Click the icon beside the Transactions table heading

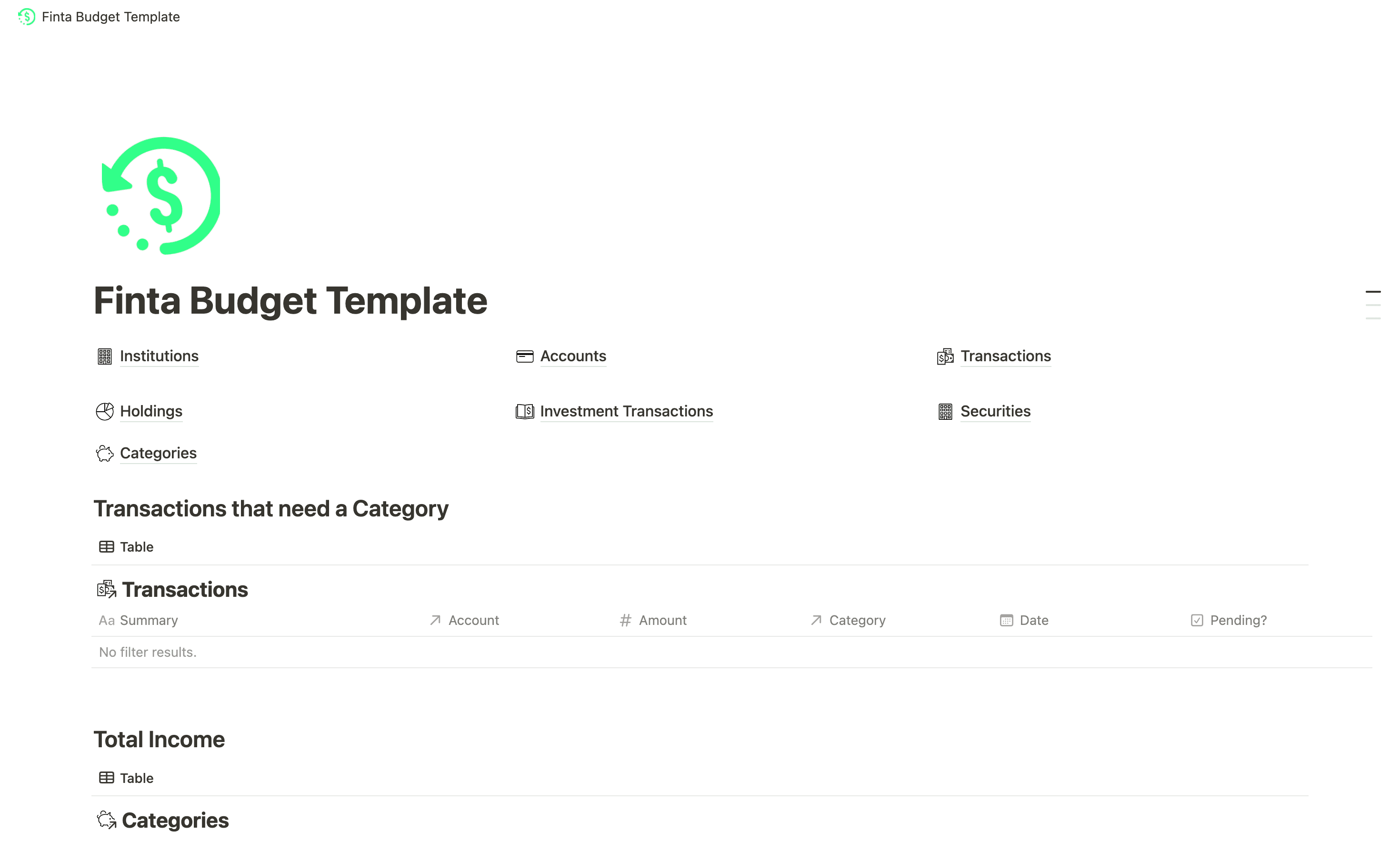click(106, 589)
